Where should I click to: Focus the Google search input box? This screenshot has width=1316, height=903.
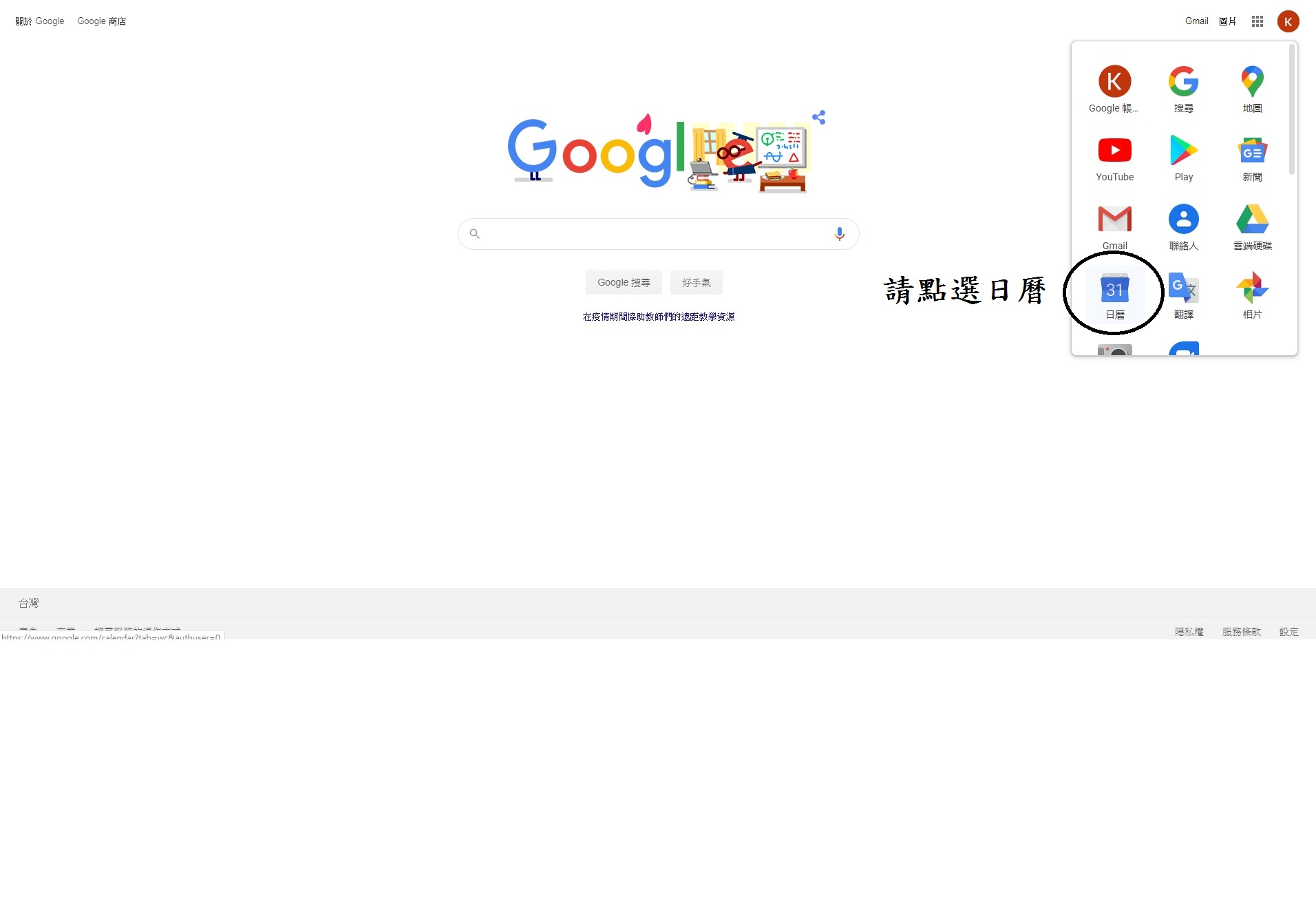[657, 234]
